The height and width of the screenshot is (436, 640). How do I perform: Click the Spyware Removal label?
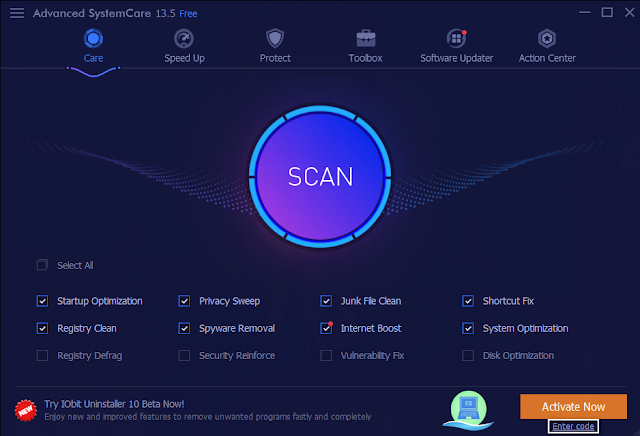coord(237,329)
